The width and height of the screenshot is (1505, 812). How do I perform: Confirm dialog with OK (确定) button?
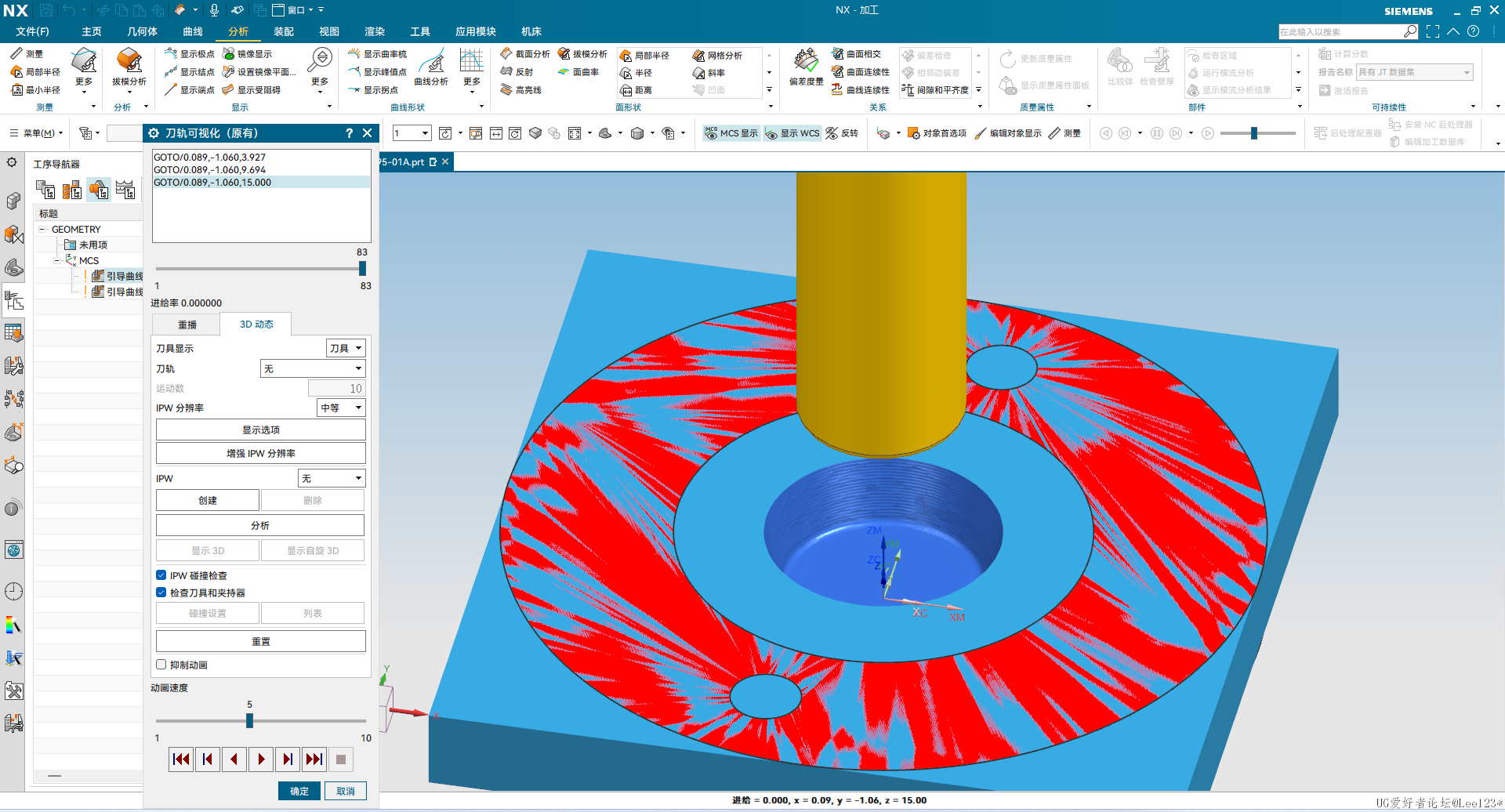point(299,791)
